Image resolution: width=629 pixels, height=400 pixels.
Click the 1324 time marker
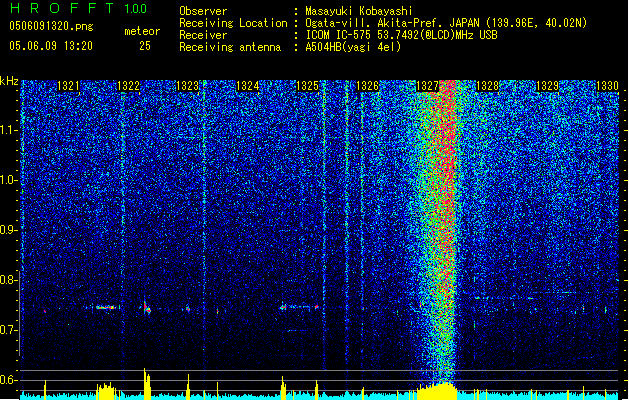click(248, 86)
